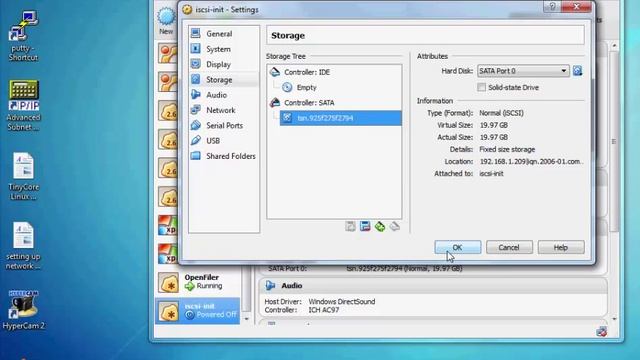640x360 pixels.
Task: Enable the Solid-state Drive checkbox
Action: 482,87
